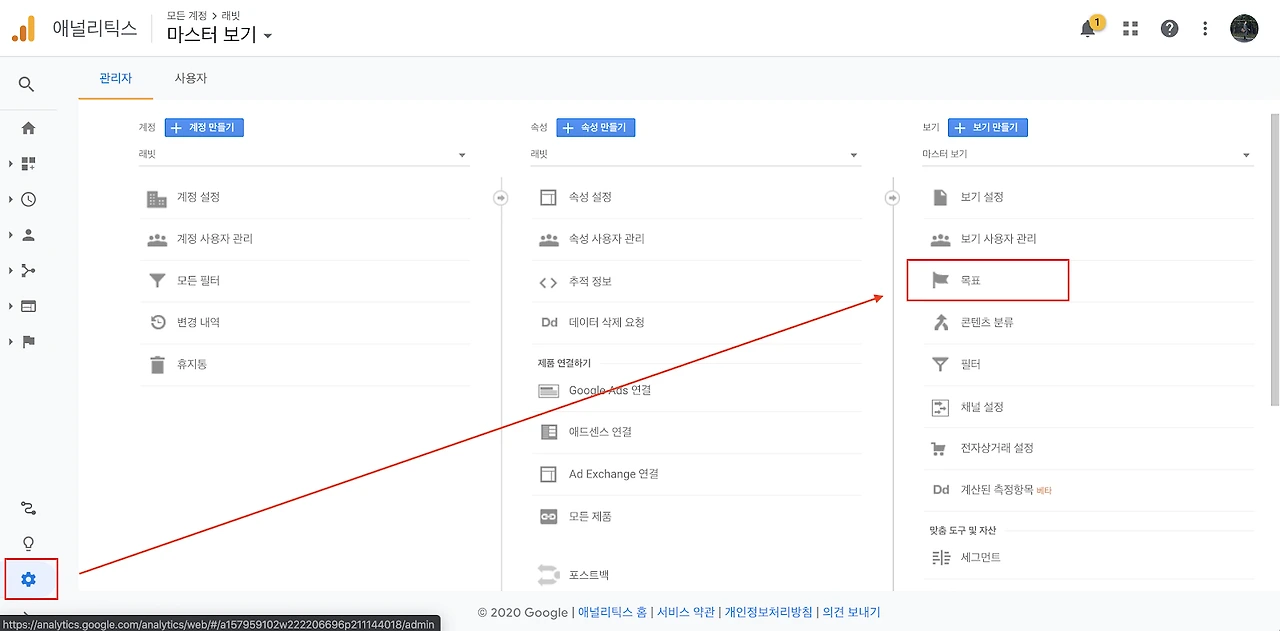Open Discover lightbulb icon in sidebar

pyautogui.click(x=28, y=544)
